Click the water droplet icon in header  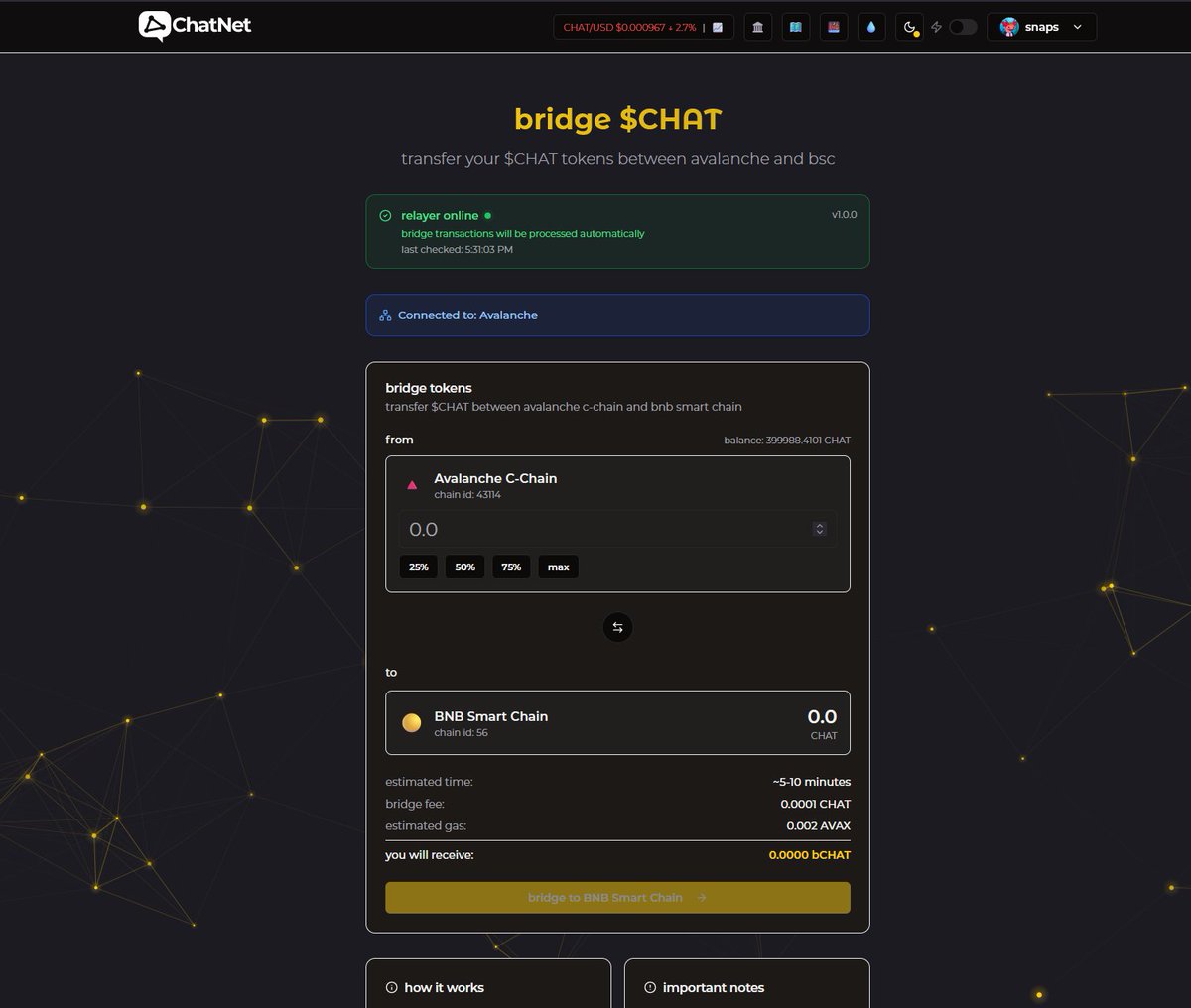pos(870,27)
